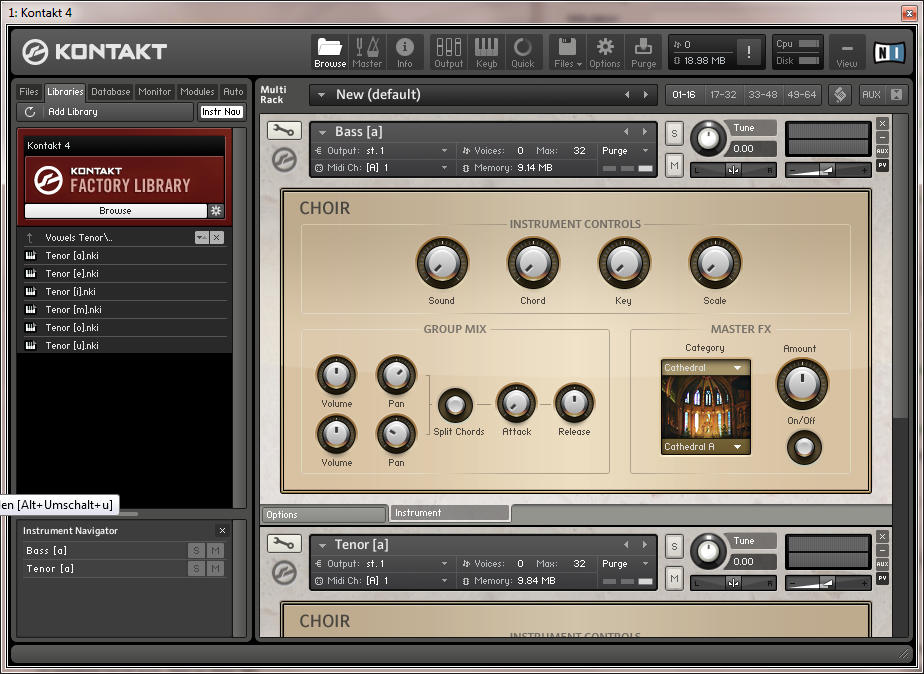Switch to the Database tab
This screenshot has height=674, width=924.
(110, 92)
